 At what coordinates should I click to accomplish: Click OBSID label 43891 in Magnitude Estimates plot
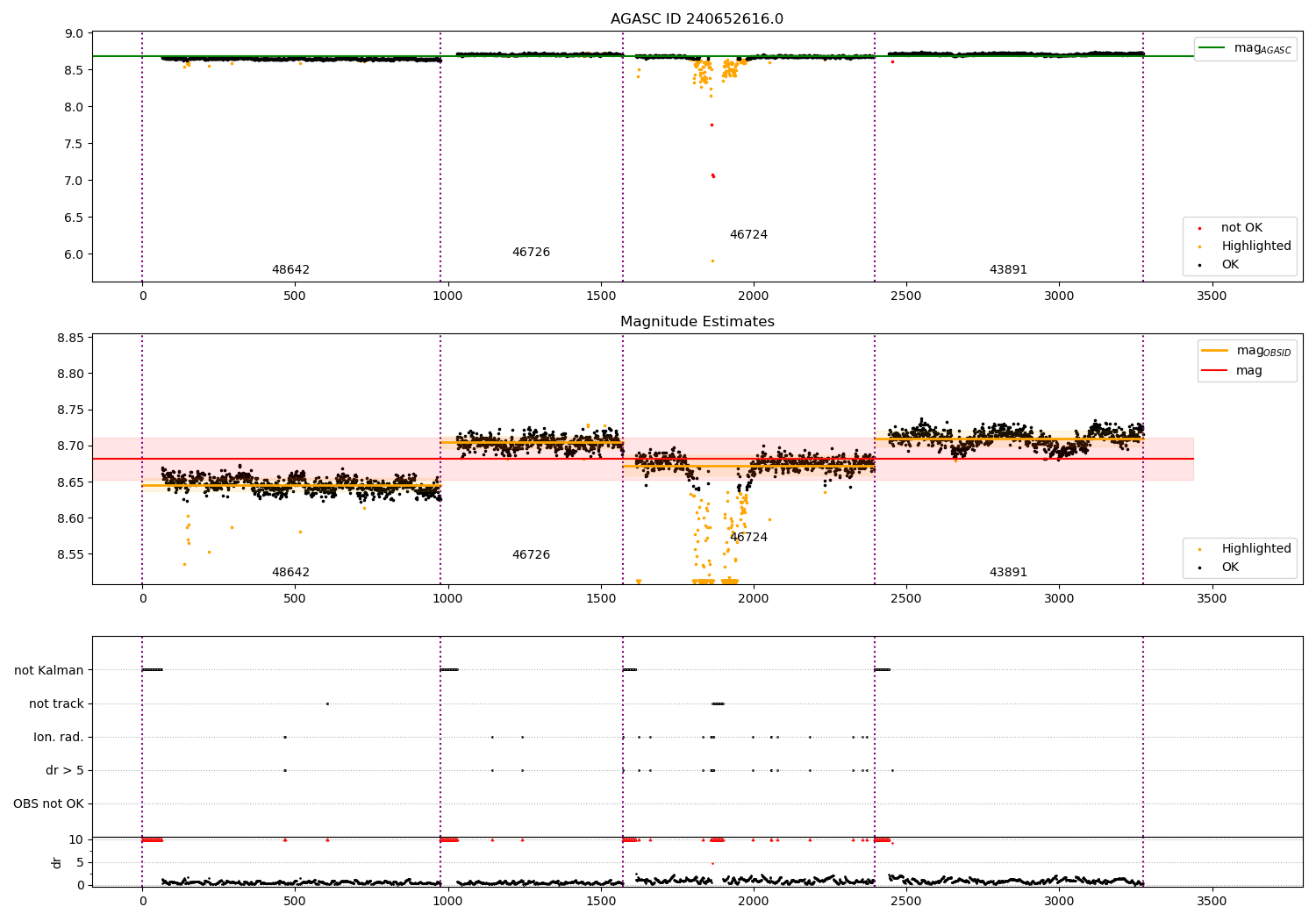tap(1008, 573)
